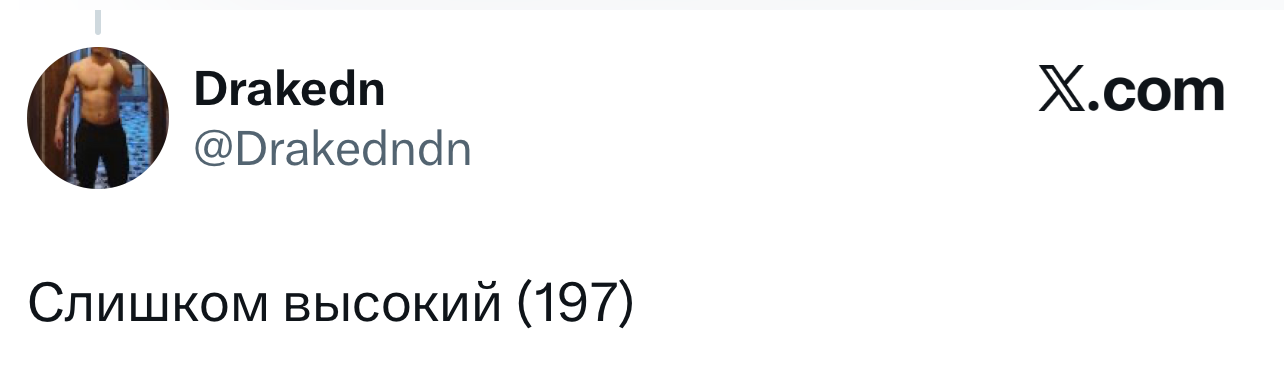
Task: Select the tweet text Слишком высокий (197)
Action: pos(331,303)
